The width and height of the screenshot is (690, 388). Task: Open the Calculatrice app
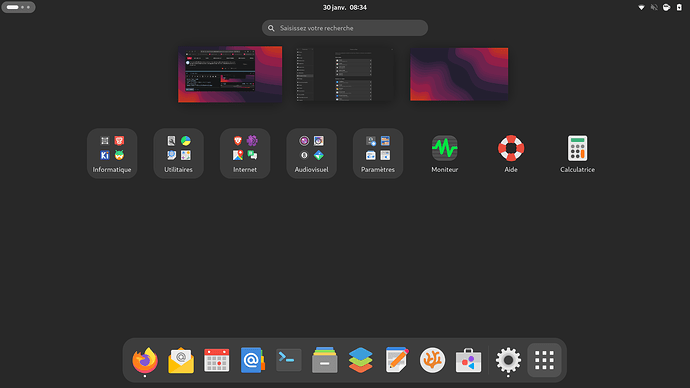[577, 154]
